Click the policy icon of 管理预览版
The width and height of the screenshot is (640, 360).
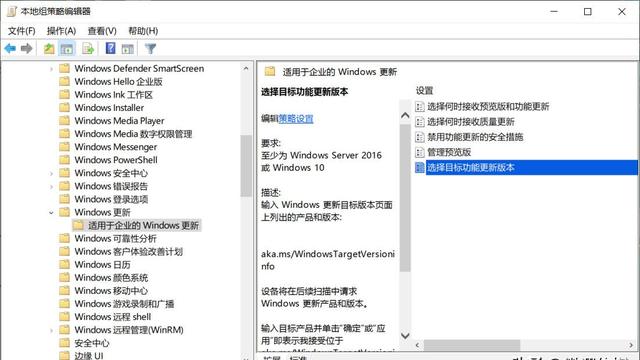[x=420, y=152]
